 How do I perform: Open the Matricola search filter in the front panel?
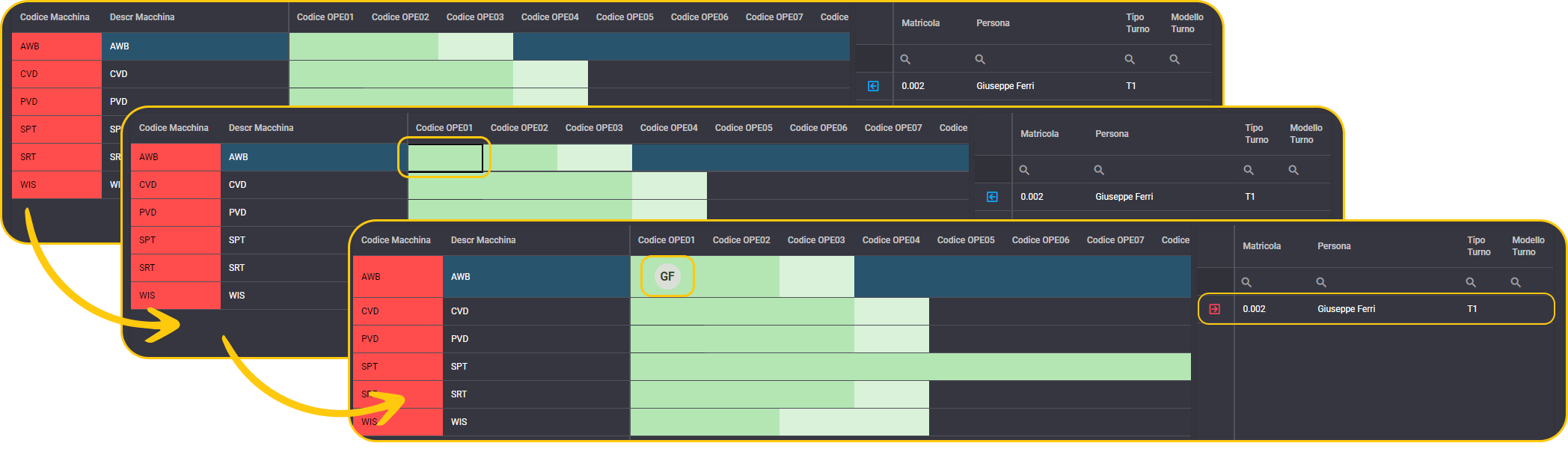tap(1246, 282)
